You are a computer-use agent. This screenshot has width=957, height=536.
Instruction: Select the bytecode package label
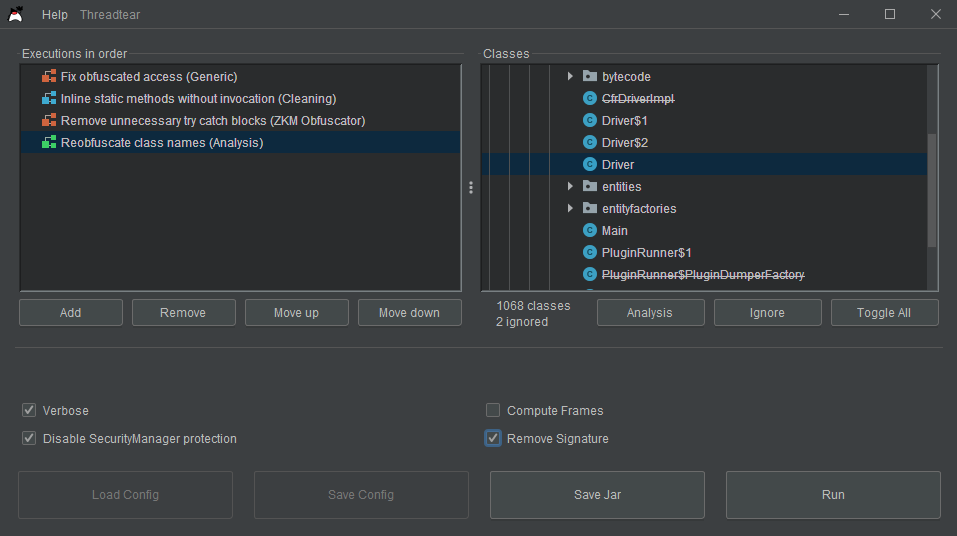click(x=626, y=76)
